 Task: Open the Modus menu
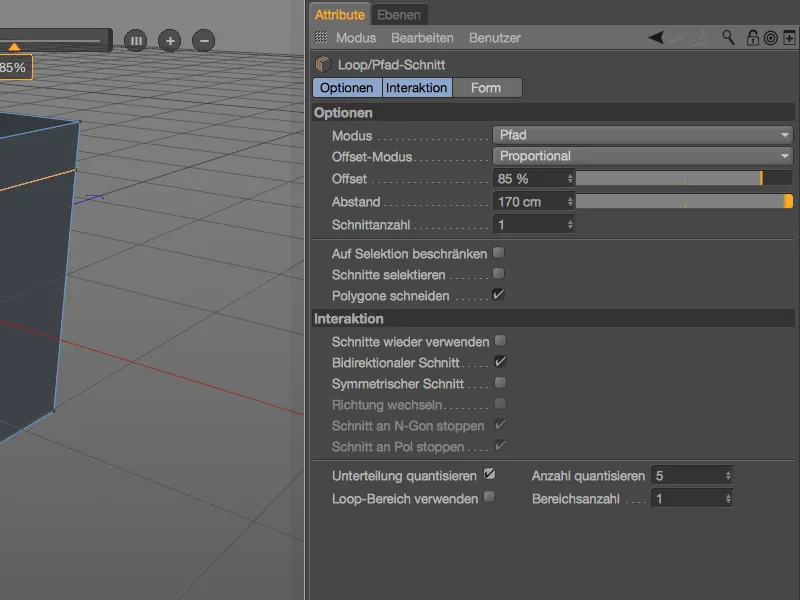click(356, 38)
